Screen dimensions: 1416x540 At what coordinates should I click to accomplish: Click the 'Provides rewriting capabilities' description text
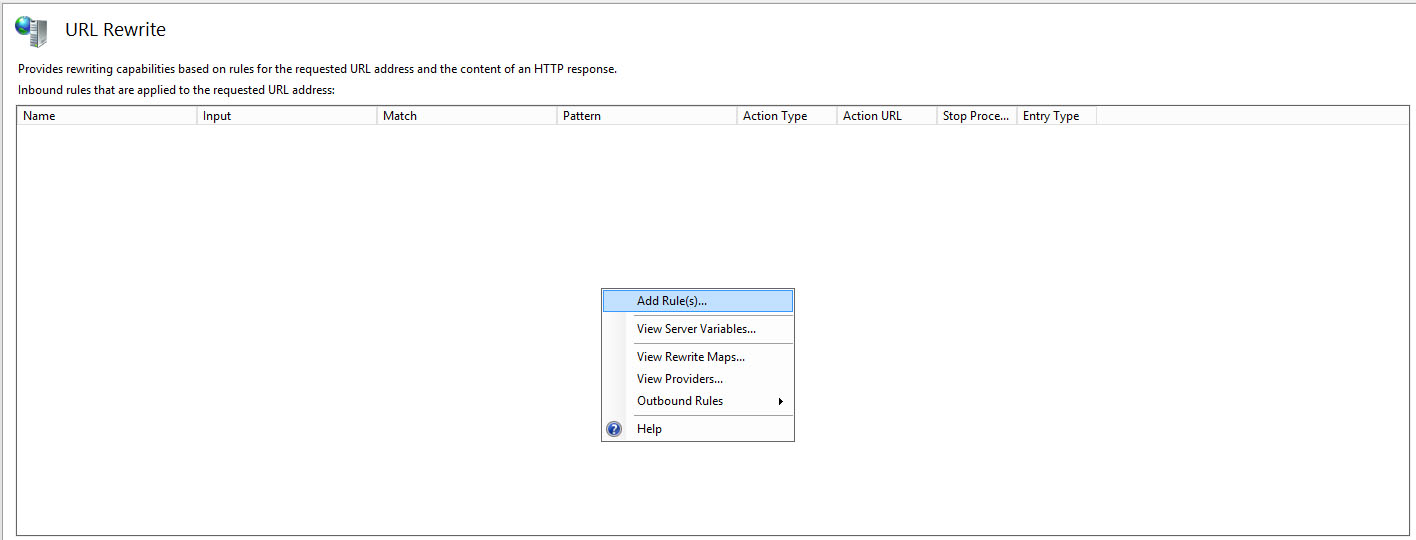(317, 69)
